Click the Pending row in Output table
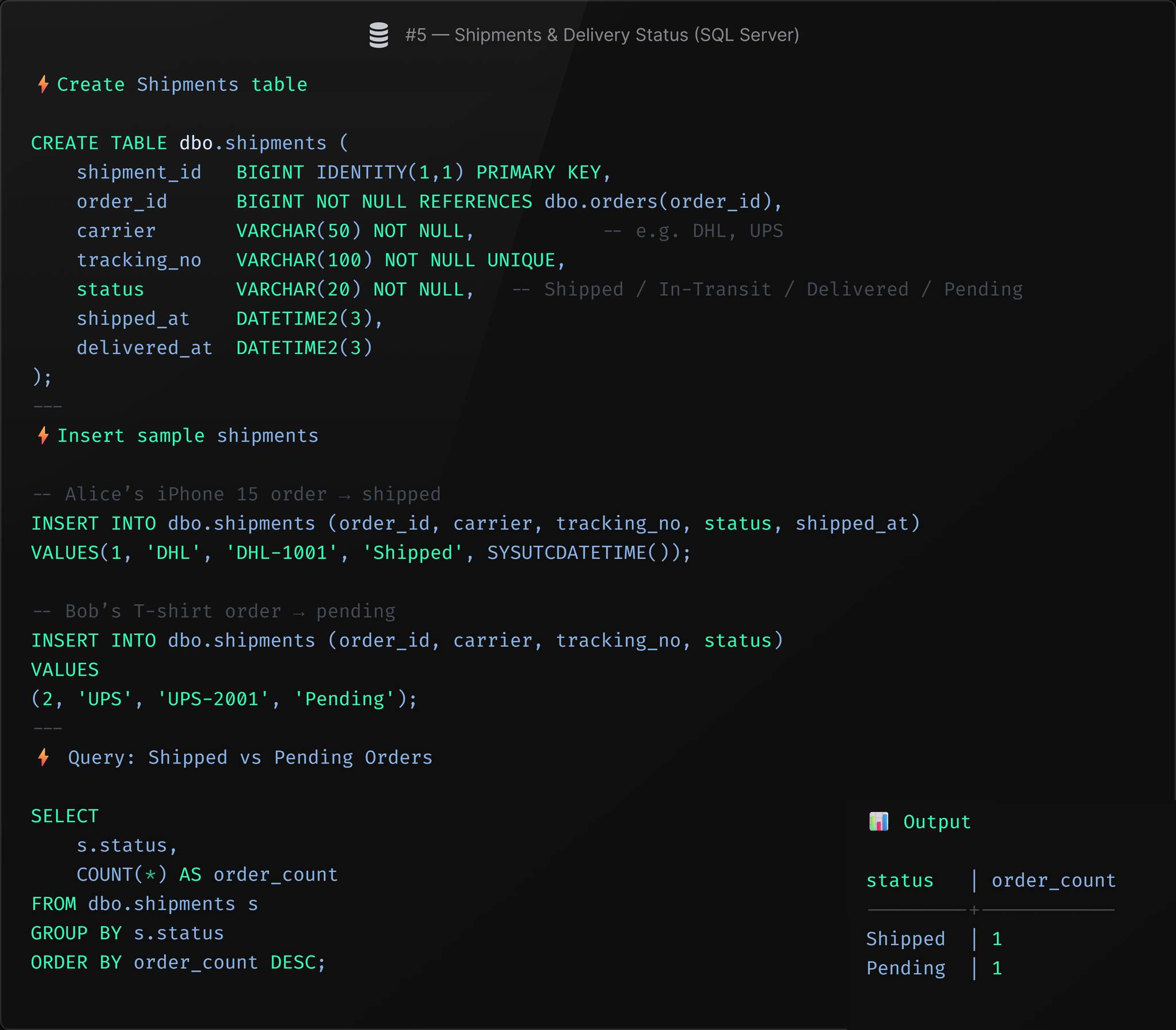 click(934, 969)
